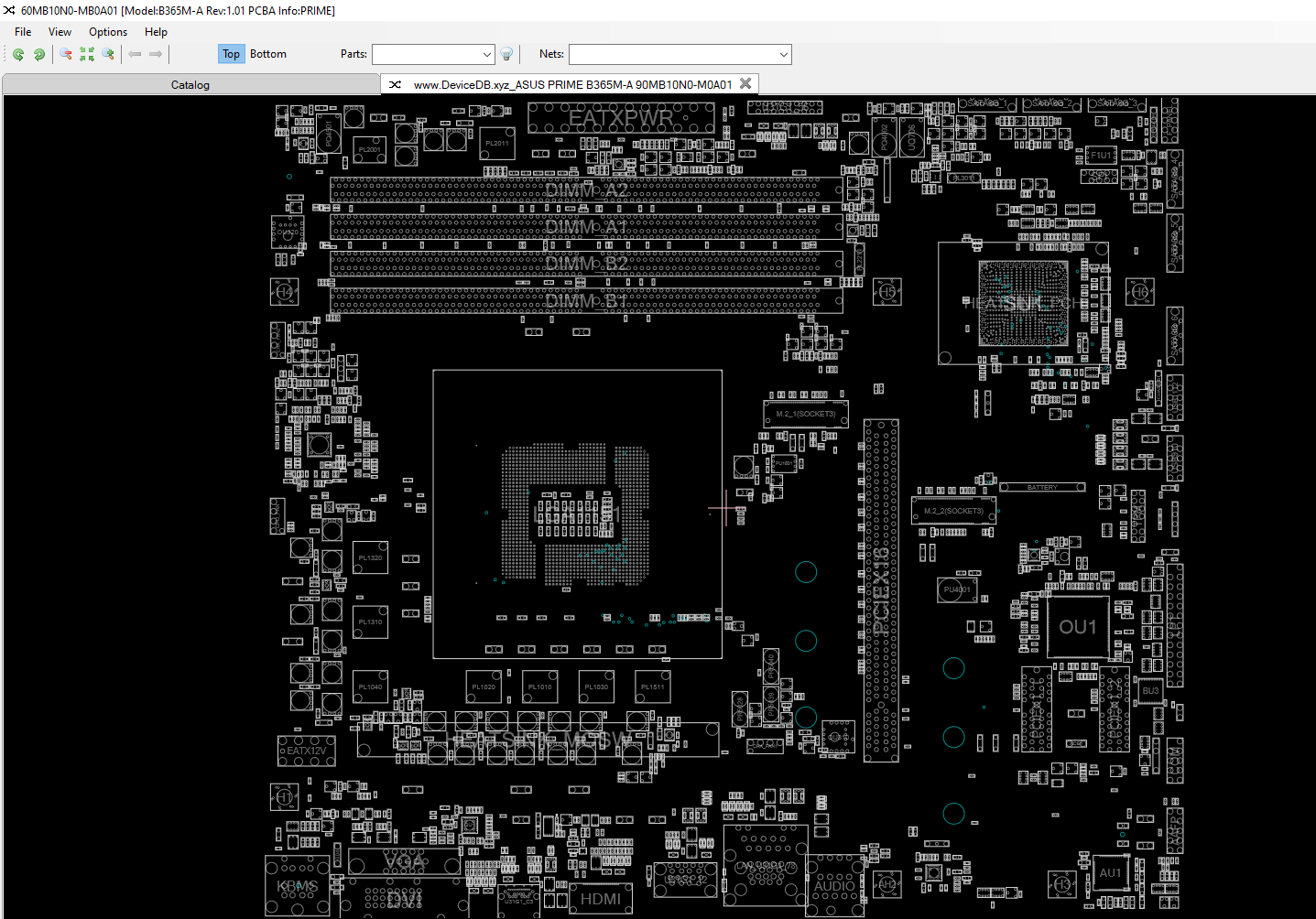Viewport: 1316px width, 919px height.
Task: Select the DIMM_A2 memory slot
Action: (586, 190)
